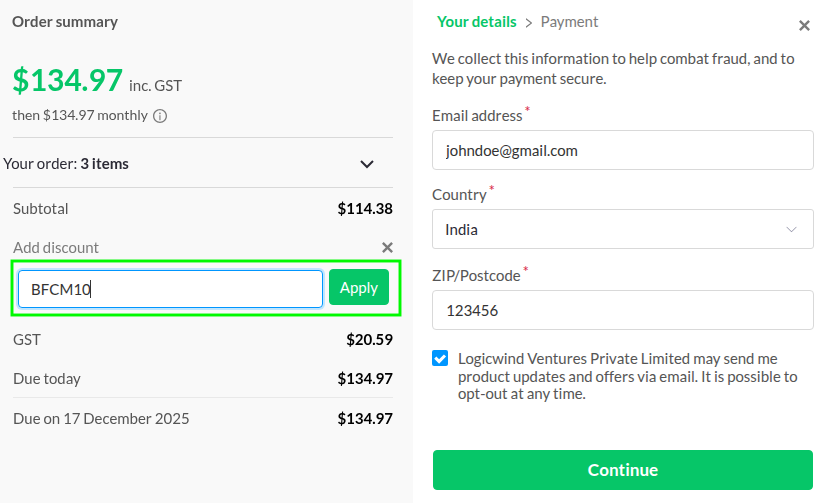Screen dimensions: 824x503
Task: Click the large green $134.97 total
Action: click(x=68, y=80)
